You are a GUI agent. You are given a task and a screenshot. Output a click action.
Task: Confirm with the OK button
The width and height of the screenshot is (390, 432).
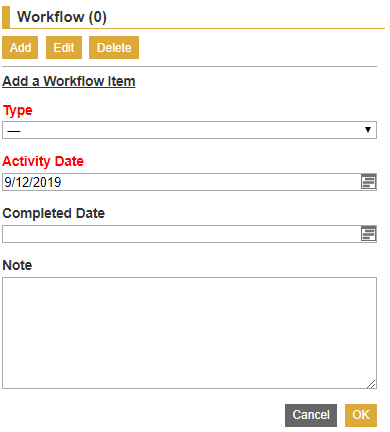(x=361, y=415)
